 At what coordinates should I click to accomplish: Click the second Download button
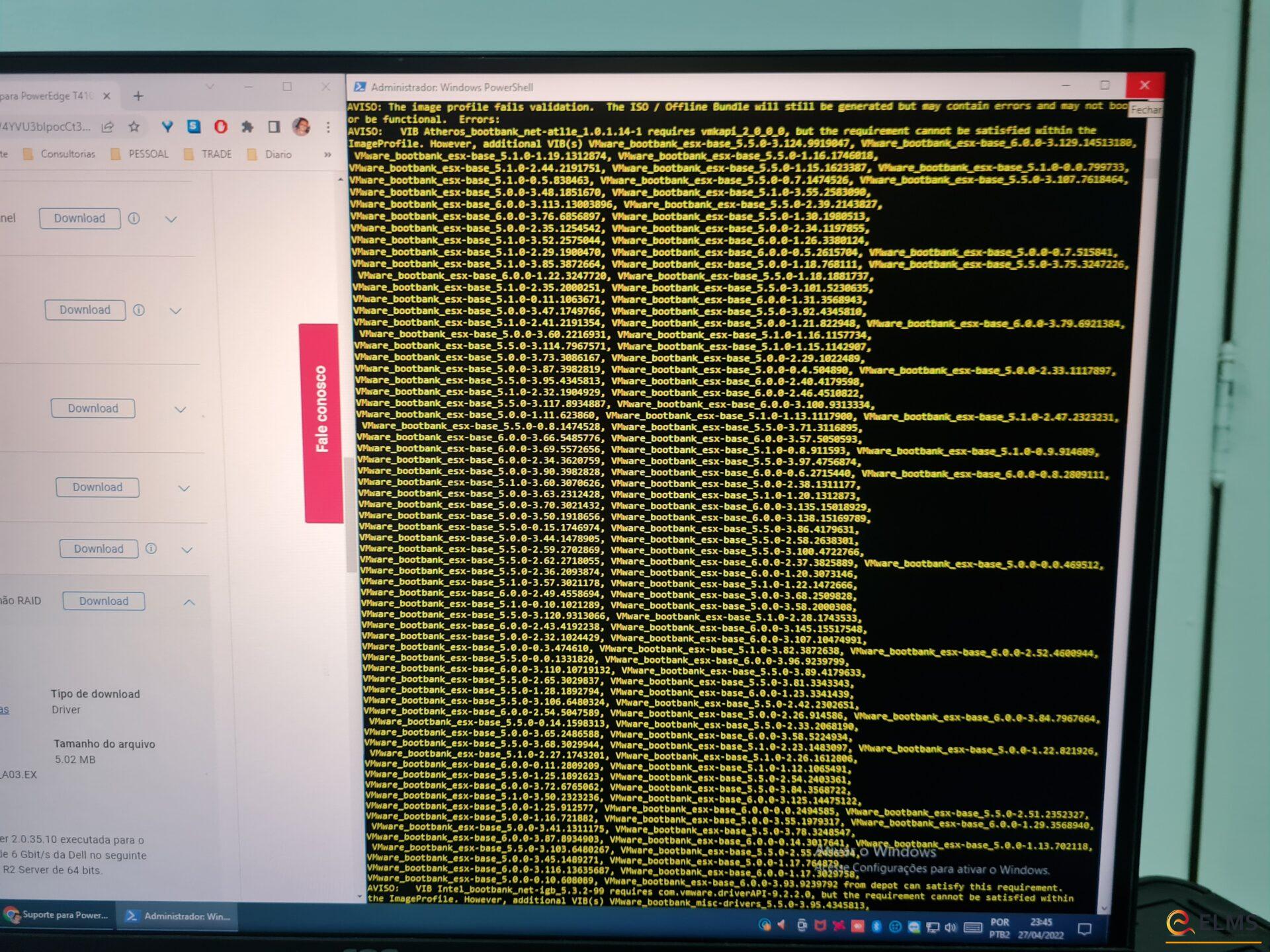click(x=85, y=310)
